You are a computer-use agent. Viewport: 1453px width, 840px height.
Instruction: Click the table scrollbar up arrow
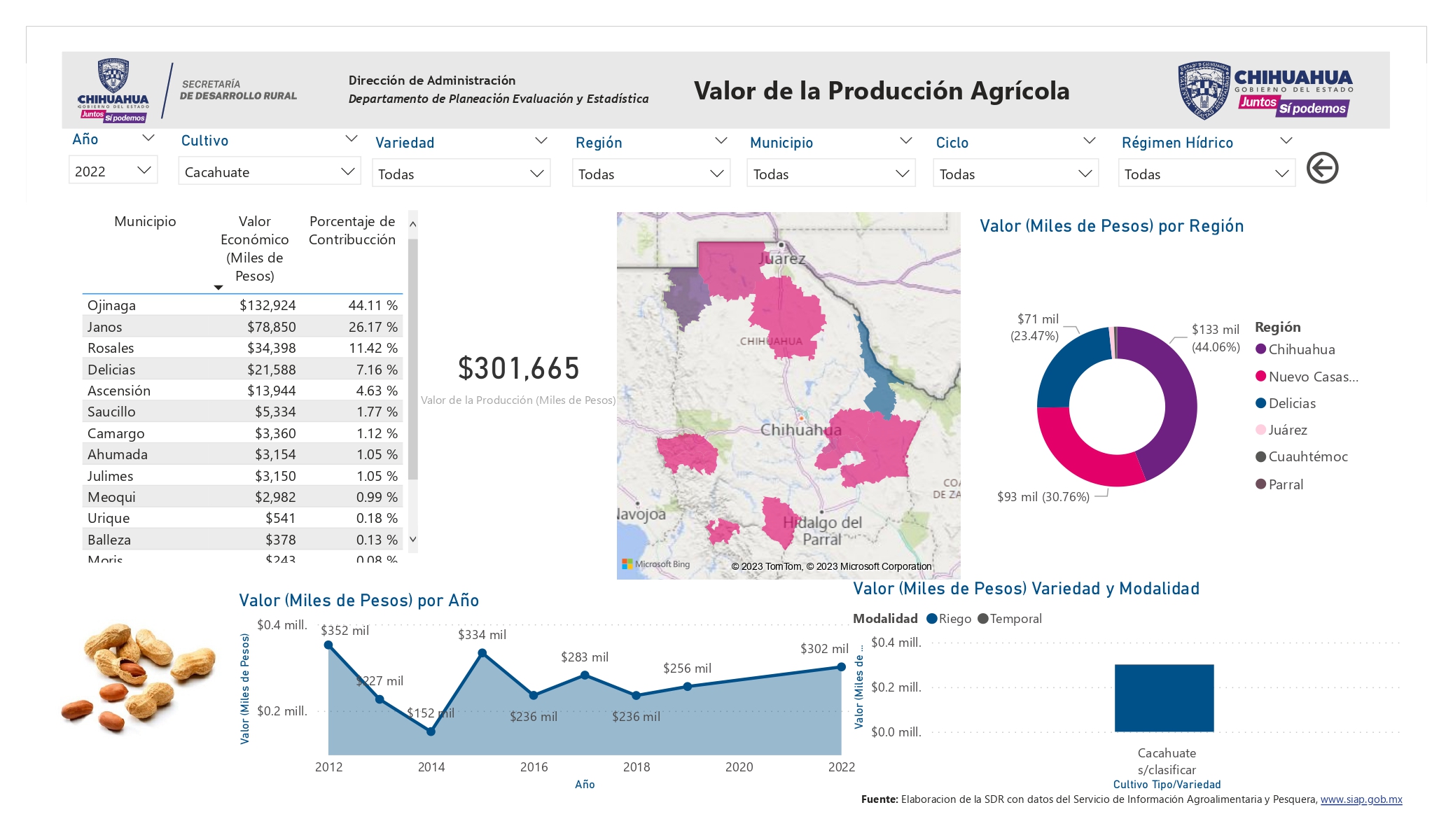412,224
